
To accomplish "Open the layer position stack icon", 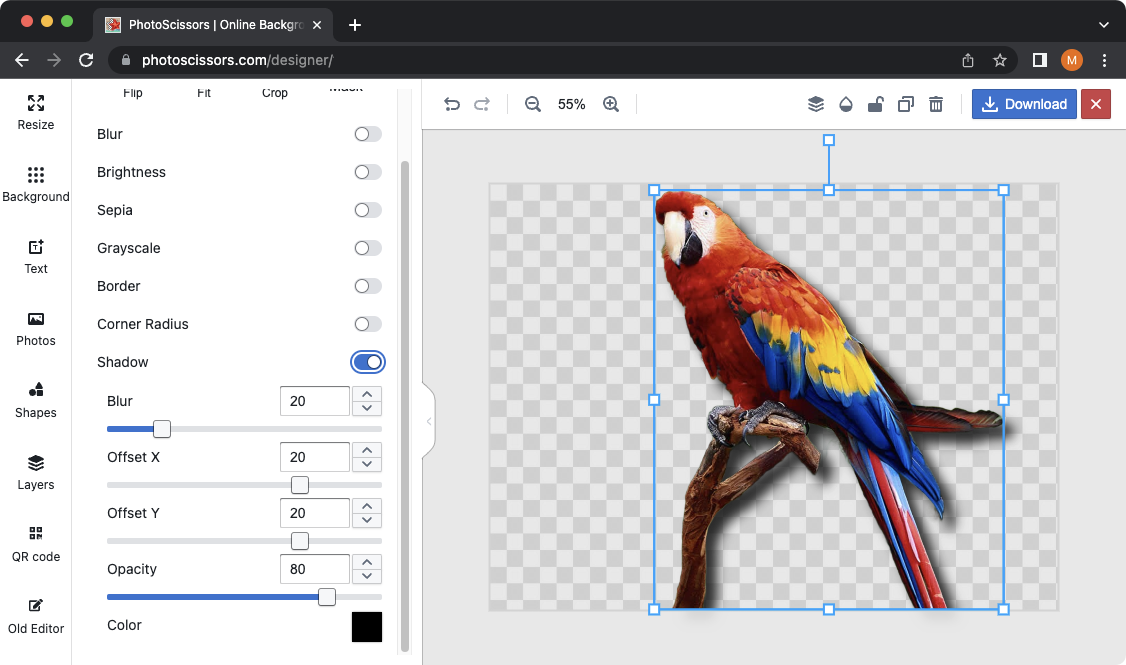I will [816, 104].
